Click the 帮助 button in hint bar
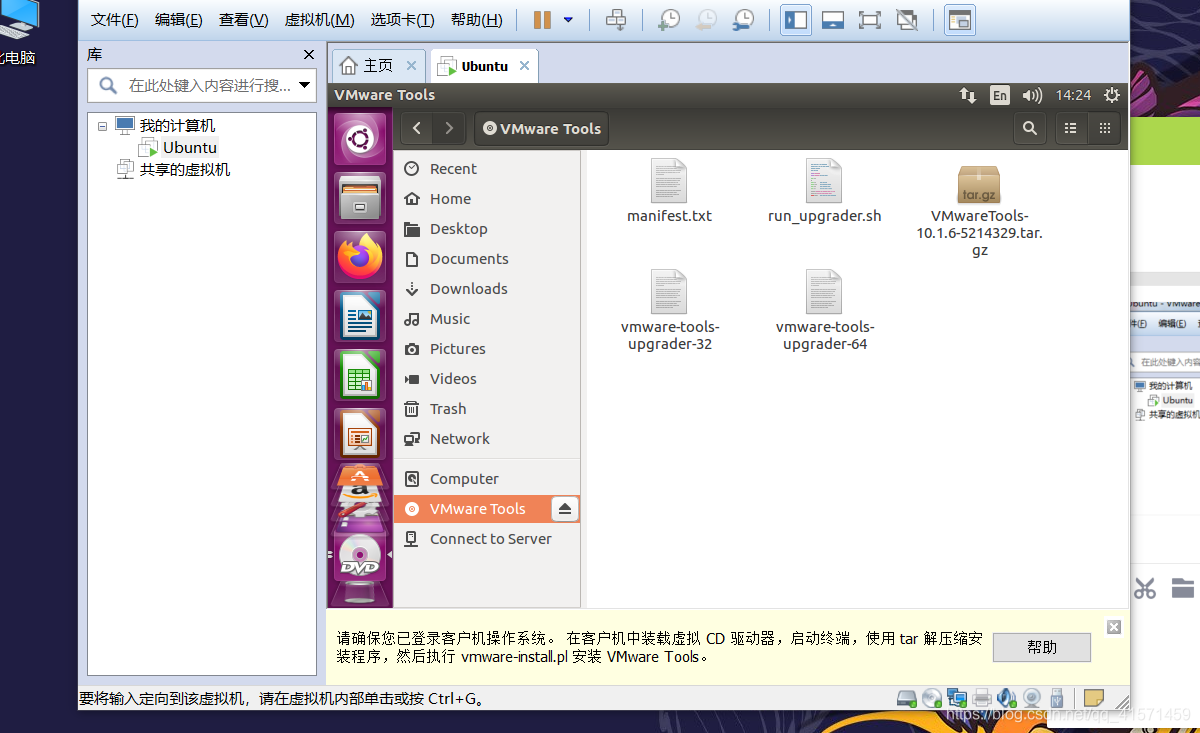Screen dimensions: 1200x733 [1042, 647]
